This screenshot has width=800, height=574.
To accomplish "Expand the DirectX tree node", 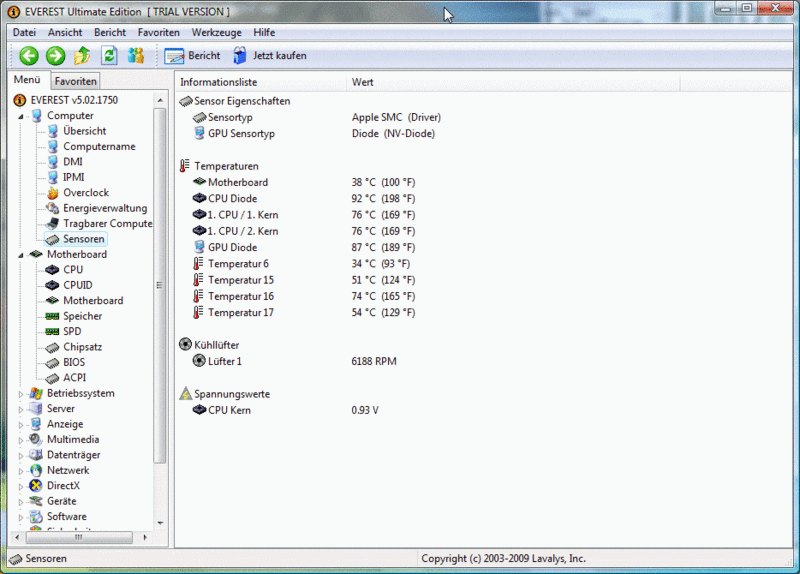I will [21, 486].
